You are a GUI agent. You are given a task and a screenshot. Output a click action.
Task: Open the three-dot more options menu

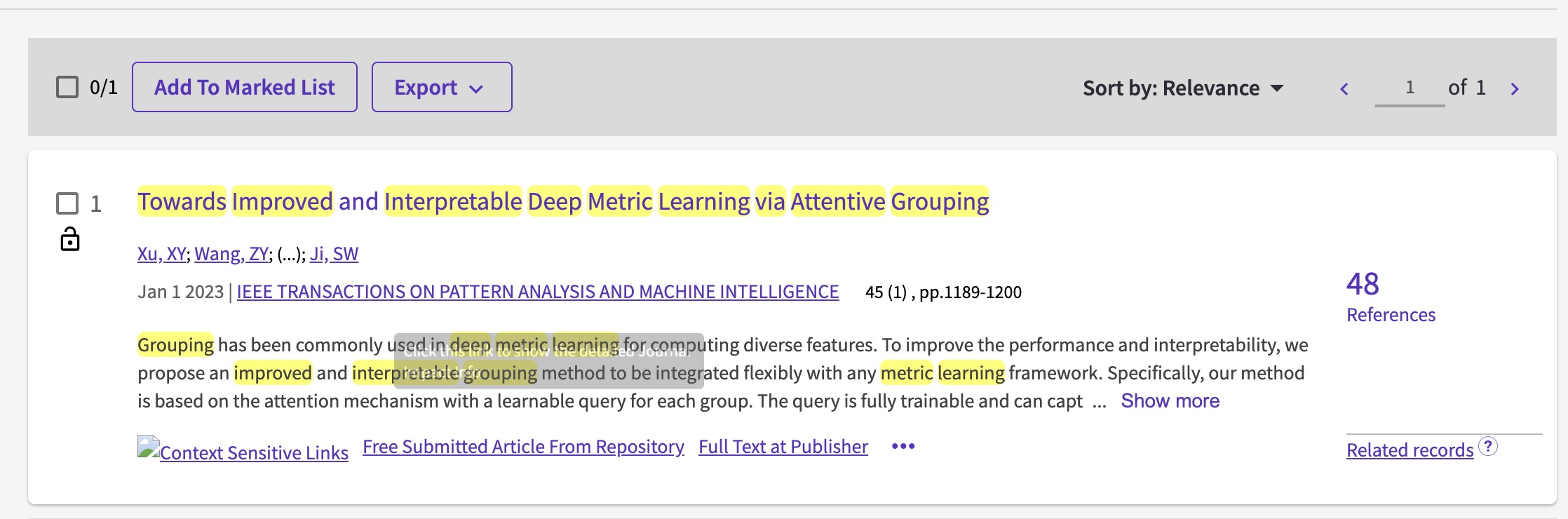pos(903,447)
